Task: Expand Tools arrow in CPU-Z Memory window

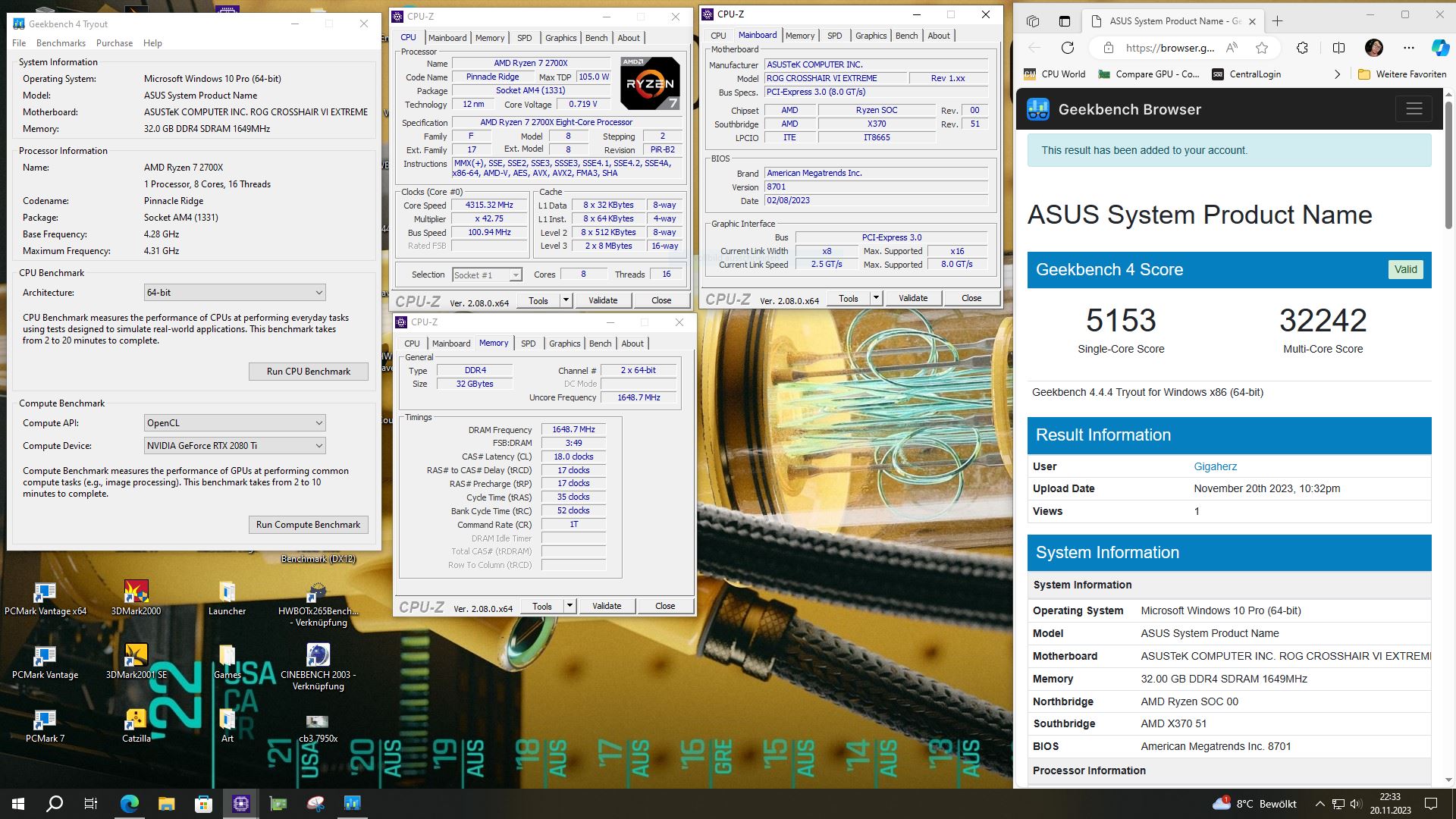Action: click(570, 606)
